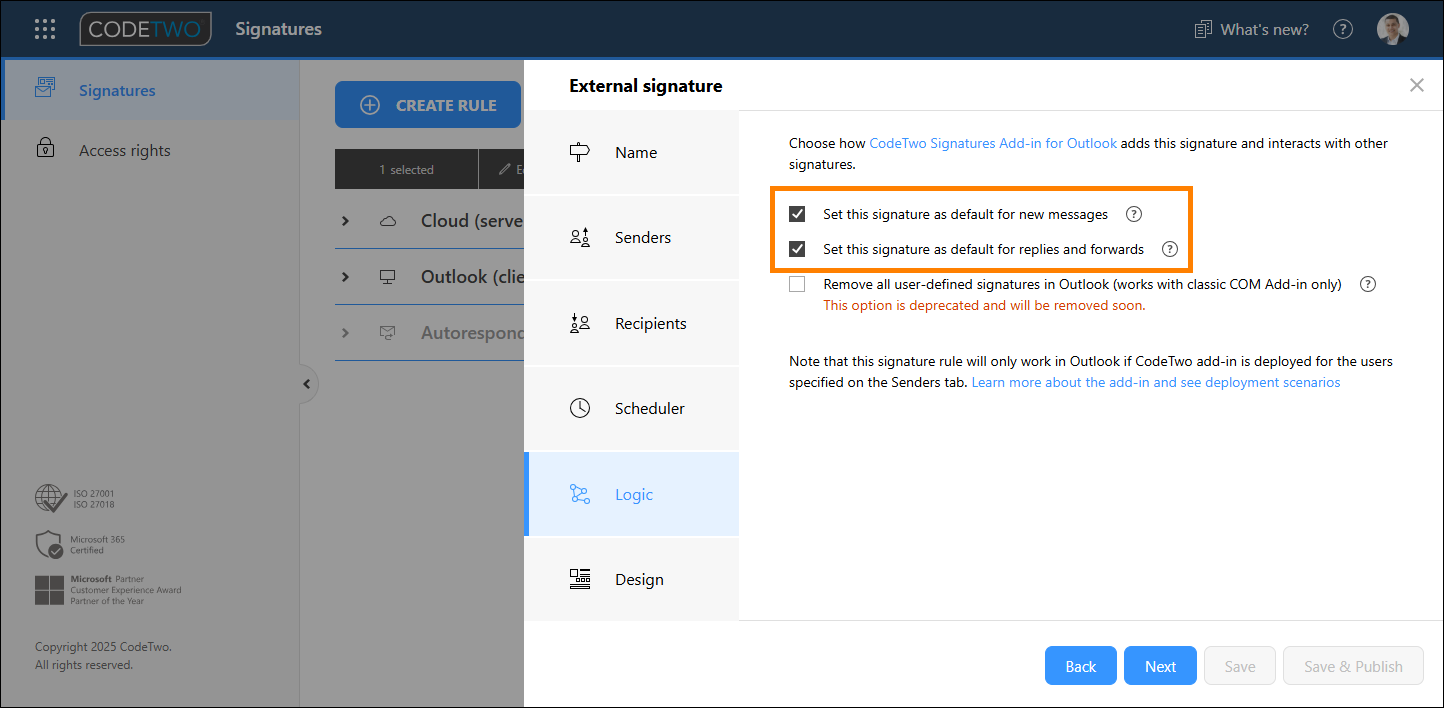This screenshot has width=1444, height=708.
Task: Switch to the Name tab
Action: click(631, 152)
